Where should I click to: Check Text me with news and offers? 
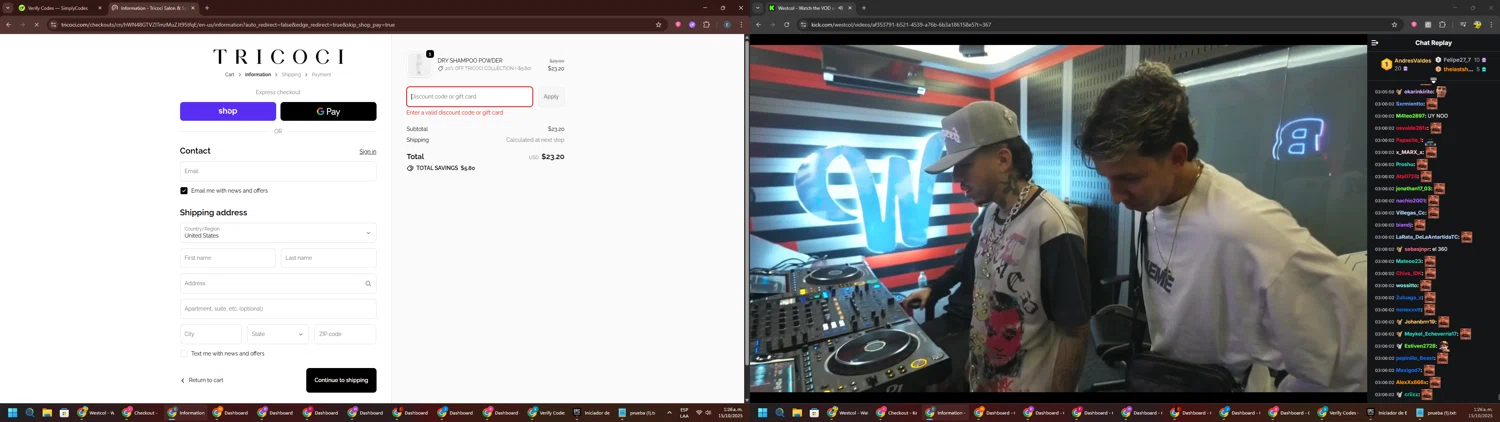click(x=184, y=354)
